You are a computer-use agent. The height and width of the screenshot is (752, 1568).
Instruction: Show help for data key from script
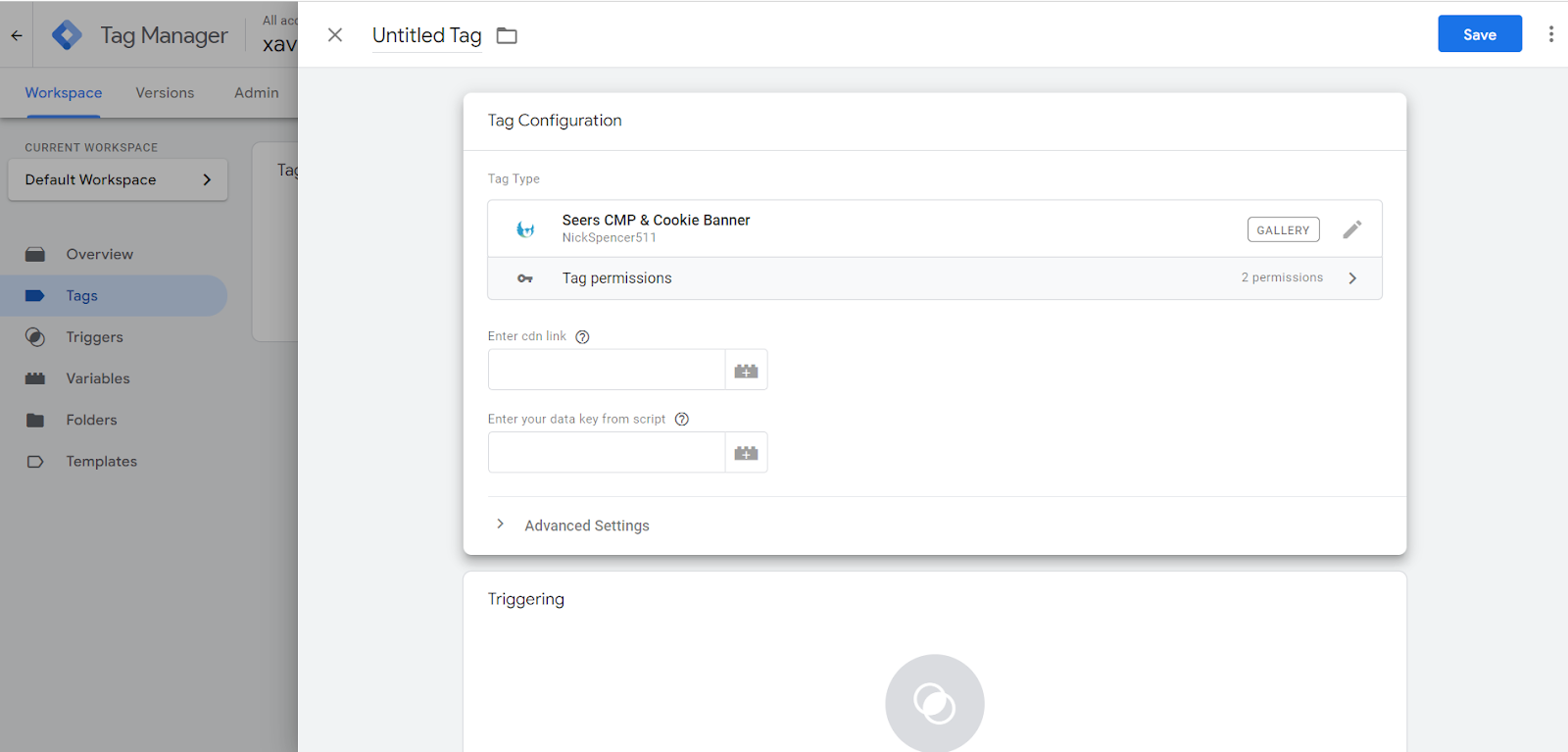[x=682, y=420]
